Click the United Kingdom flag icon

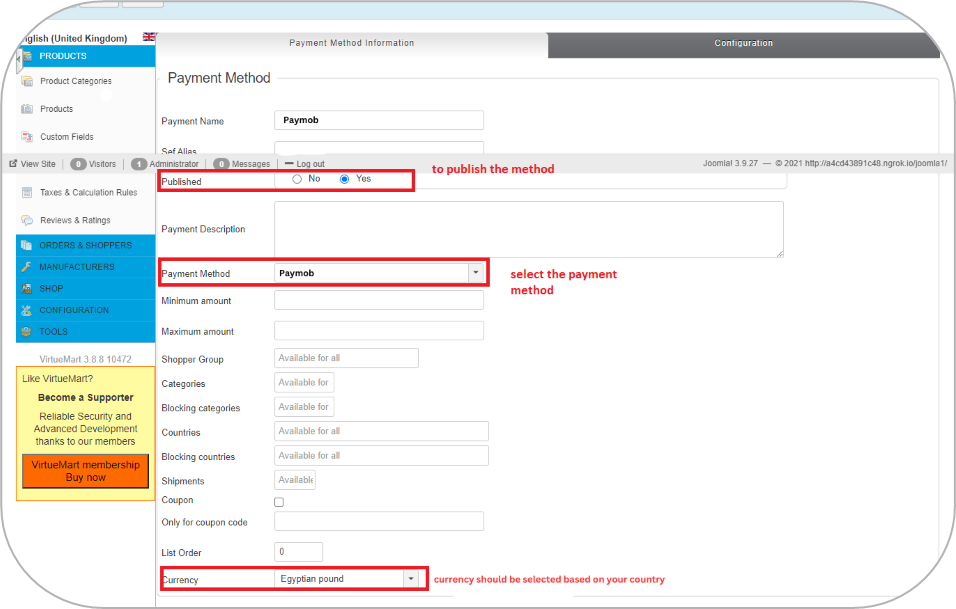tap(149, 37)
